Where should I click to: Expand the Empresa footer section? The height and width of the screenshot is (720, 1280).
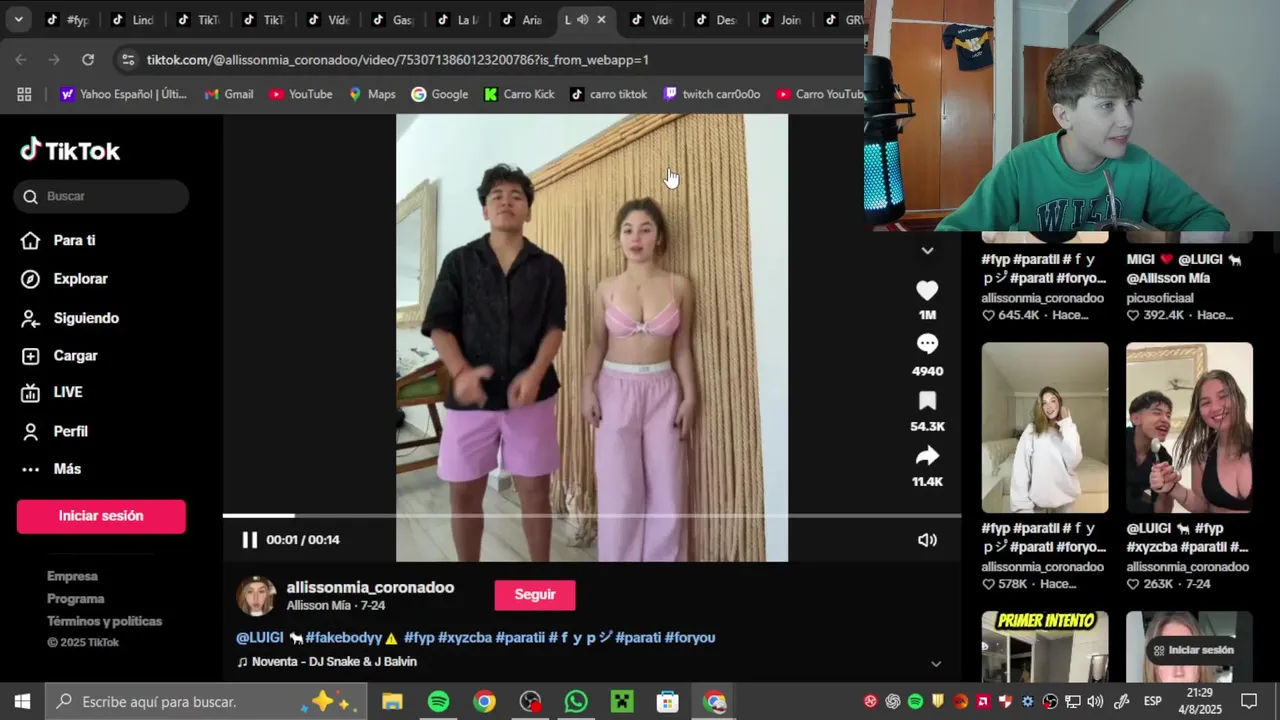pyautogui.click(x=72, y=576)
